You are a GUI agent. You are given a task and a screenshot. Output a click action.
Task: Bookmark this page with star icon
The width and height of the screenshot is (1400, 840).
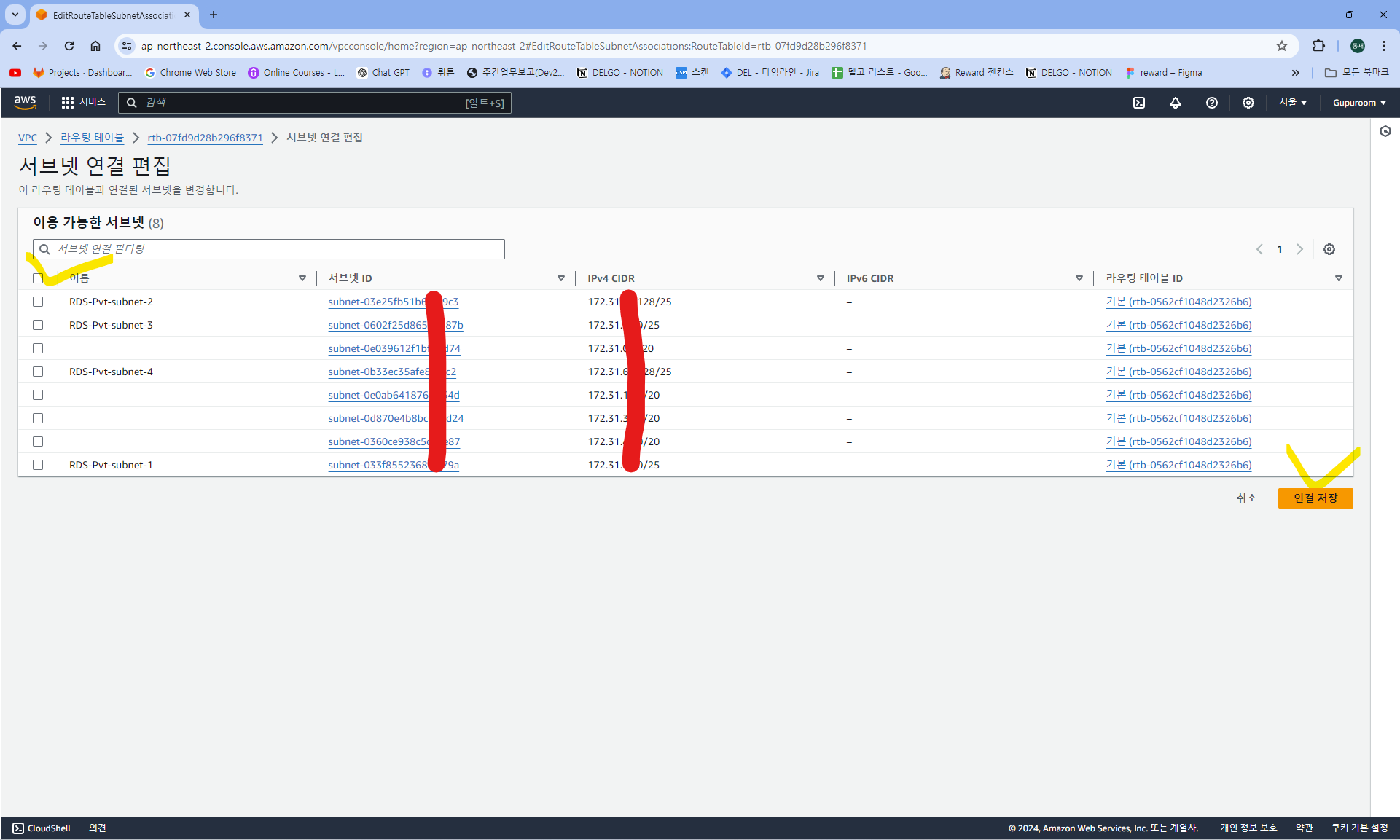point(1282,46)
